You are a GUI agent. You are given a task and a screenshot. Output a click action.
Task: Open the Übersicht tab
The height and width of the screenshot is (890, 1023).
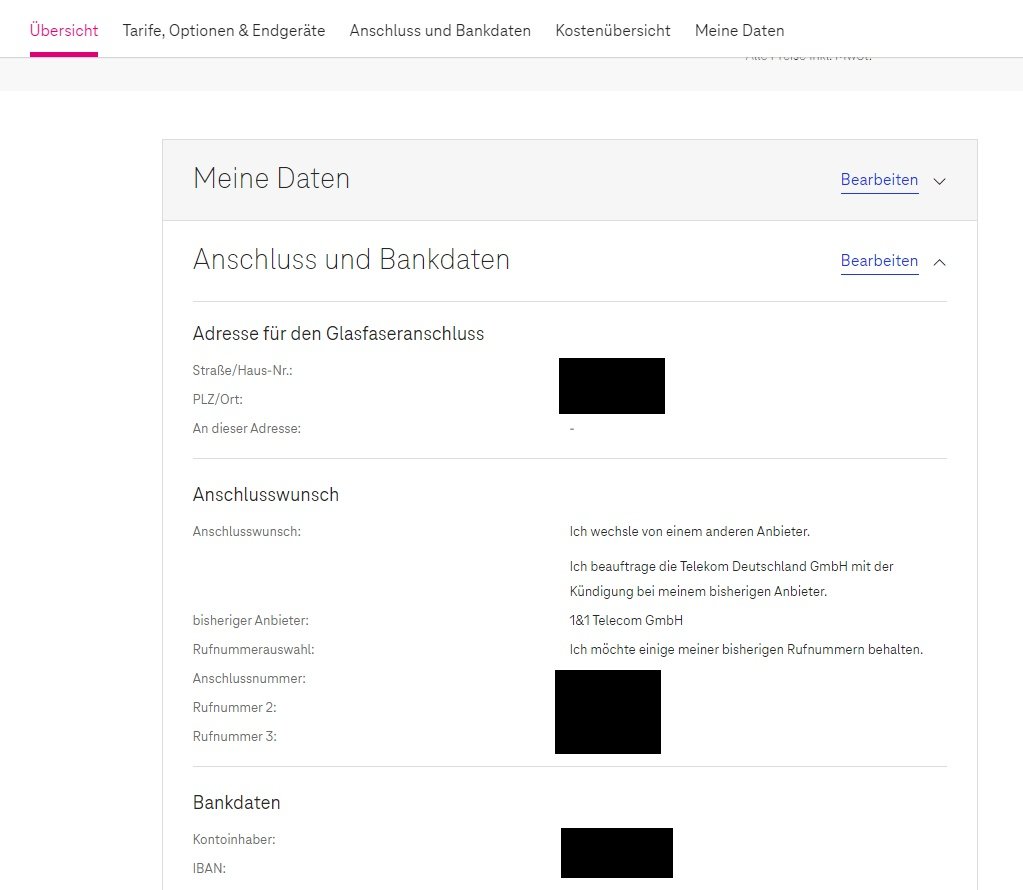64,31
